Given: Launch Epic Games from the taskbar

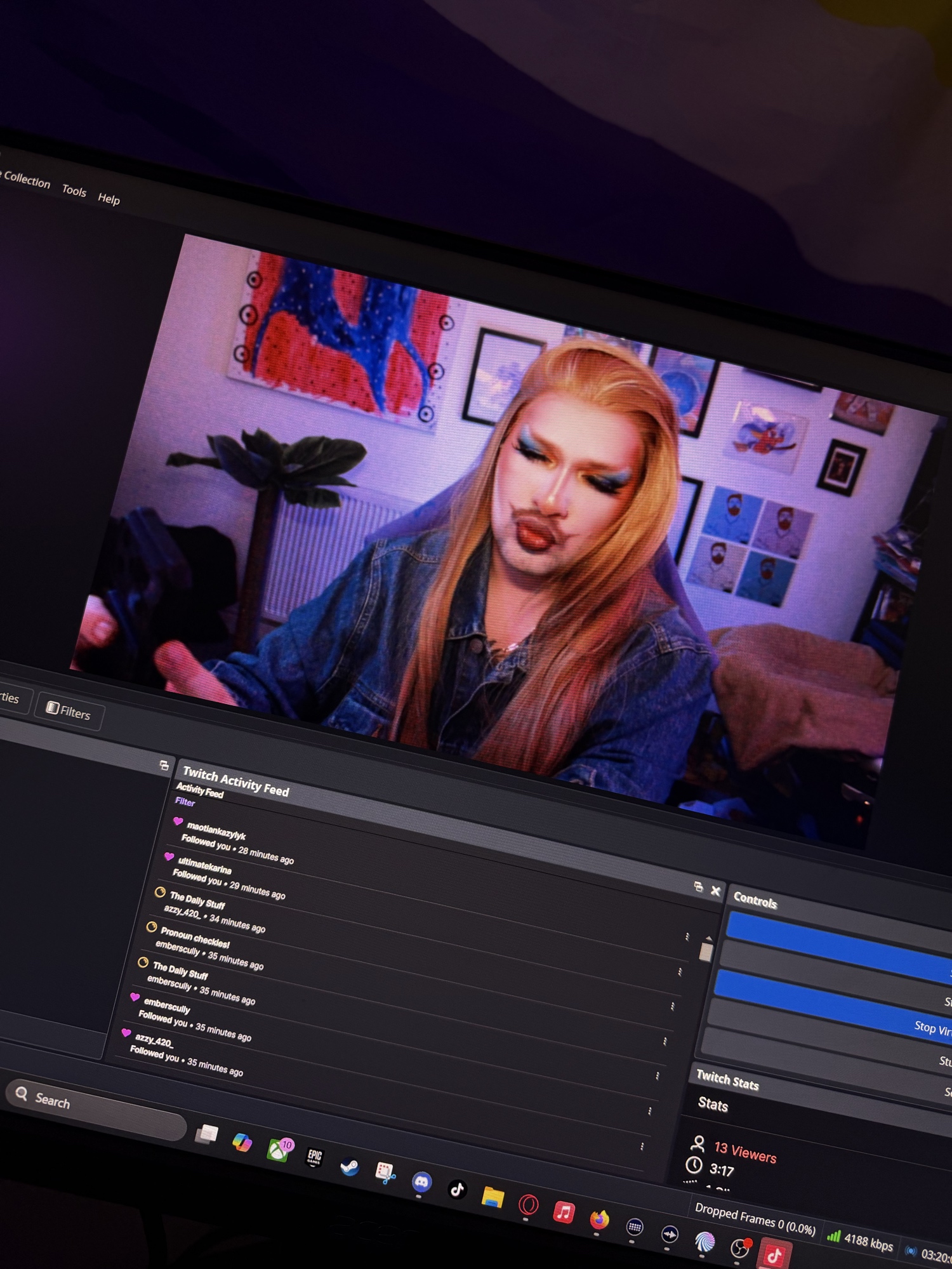Looking at the screenshot, I should pyautogui.click(x=314, y=1157).
